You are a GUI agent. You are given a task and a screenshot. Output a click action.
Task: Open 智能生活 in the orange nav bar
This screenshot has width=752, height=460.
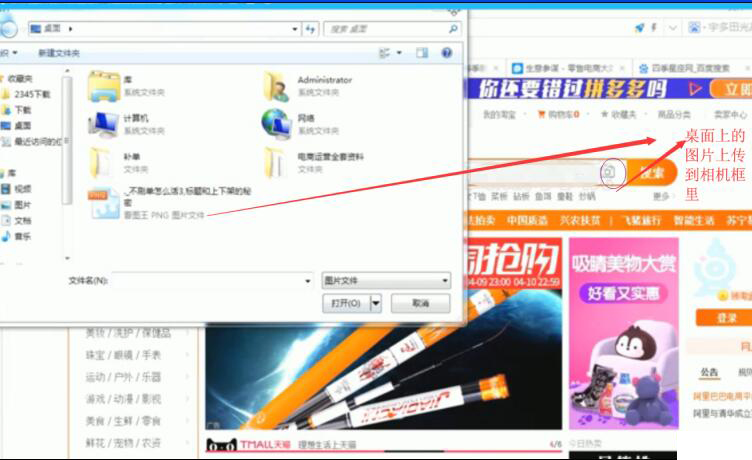coord(694,221)
